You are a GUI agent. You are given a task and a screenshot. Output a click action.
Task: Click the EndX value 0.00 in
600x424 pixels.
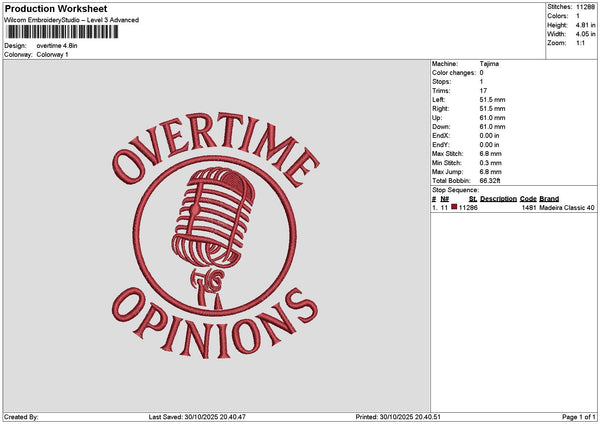[x=489, y=136]
